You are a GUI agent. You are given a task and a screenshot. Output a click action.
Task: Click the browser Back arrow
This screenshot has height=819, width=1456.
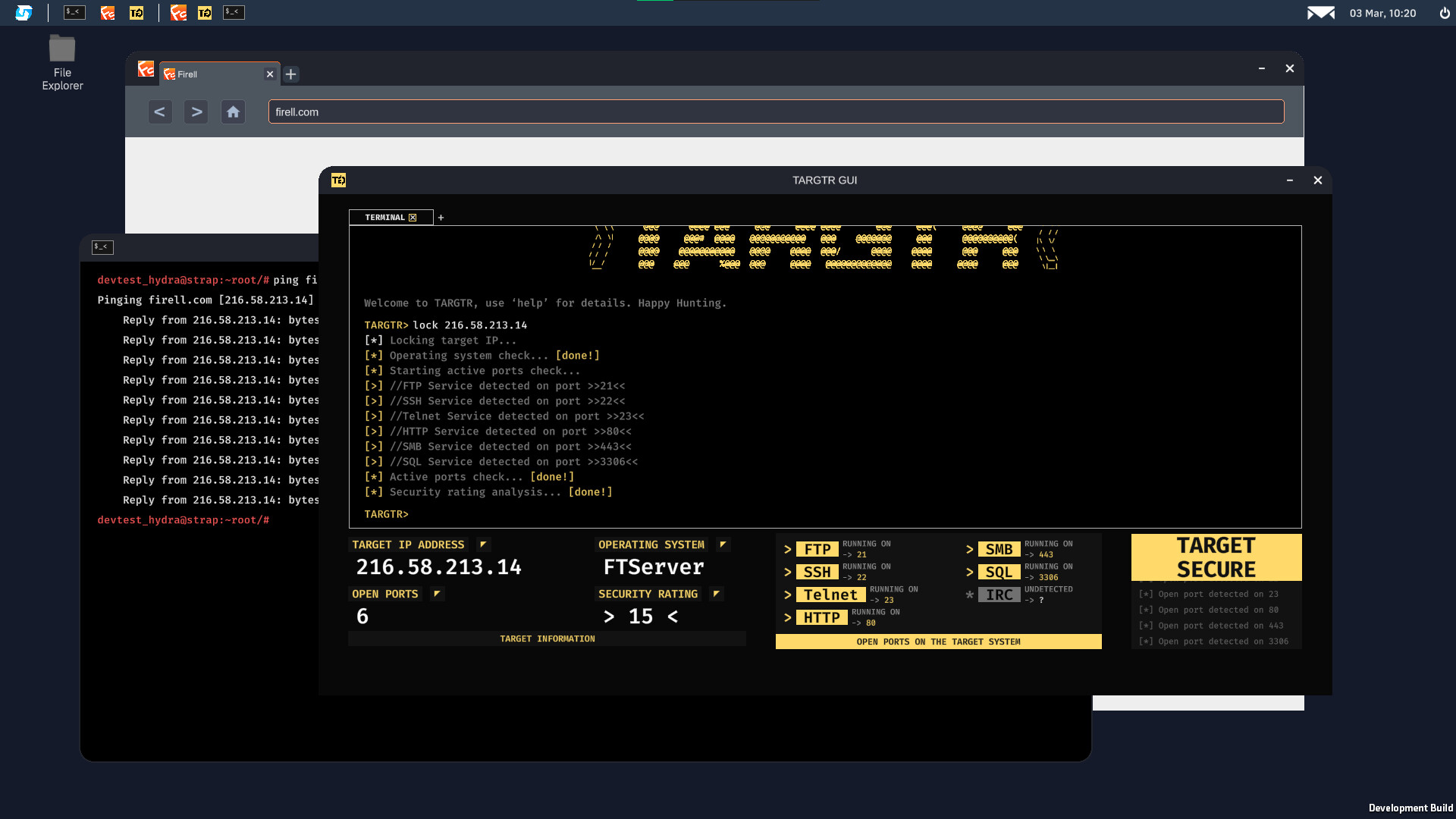coord(159,111)
